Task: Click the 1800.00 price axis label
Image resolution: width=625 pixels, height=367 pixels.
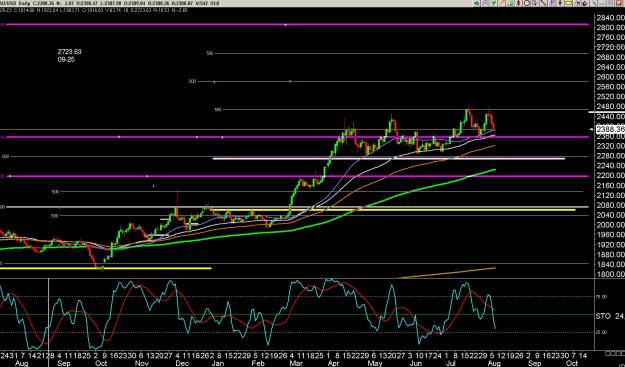Action: 610,274
